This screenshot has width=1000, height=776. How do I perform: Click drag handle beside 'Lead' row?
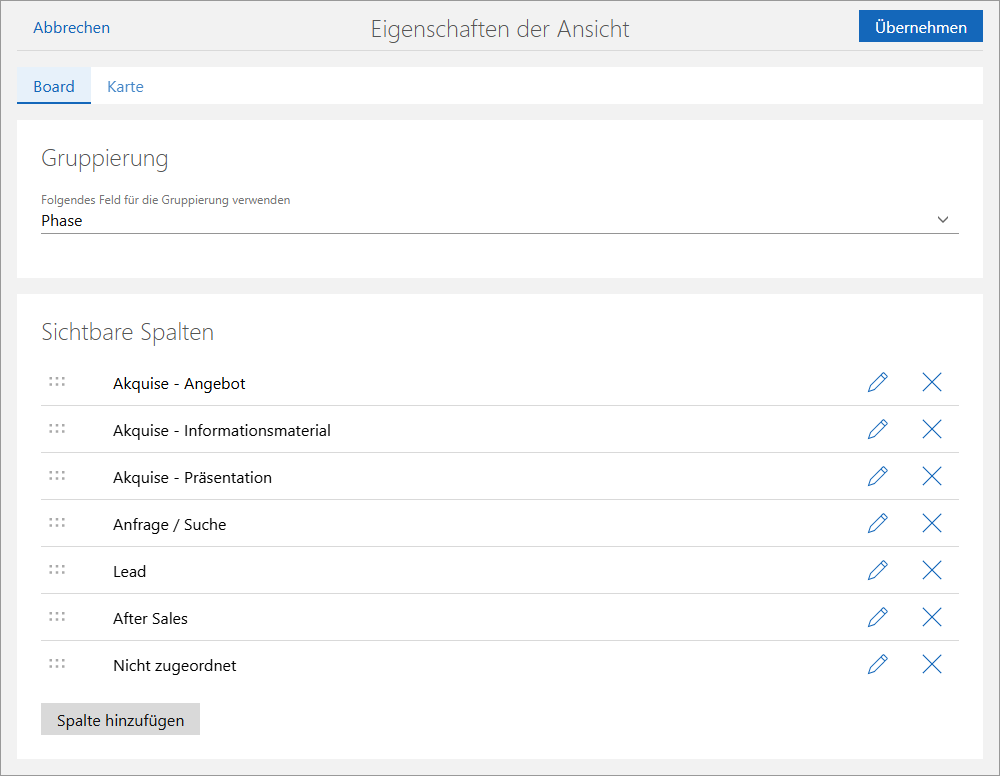[x=57, y=570]
